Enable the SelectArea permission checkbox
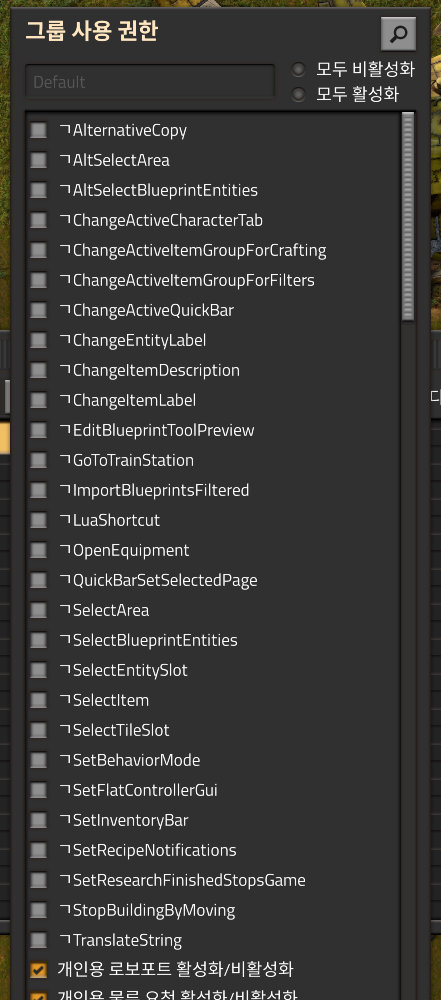 coord(39,610)
